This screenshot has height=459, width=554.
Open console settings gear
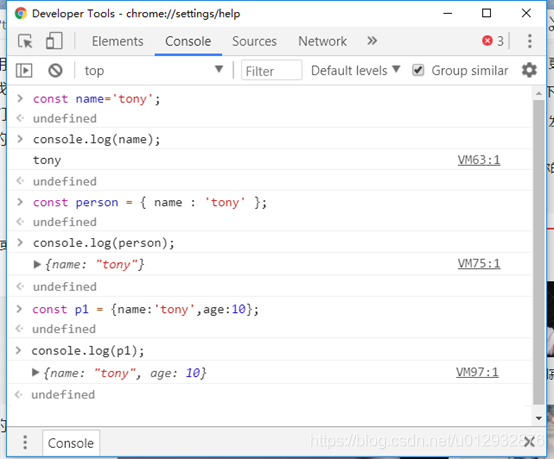529,70
